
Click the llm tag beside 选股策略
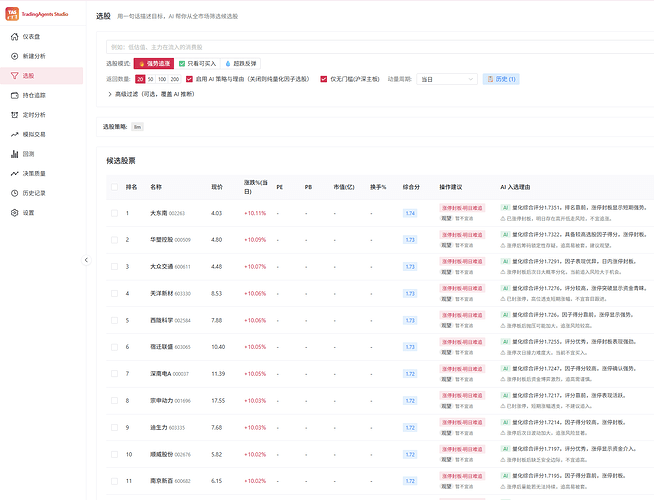click(137, 127)
